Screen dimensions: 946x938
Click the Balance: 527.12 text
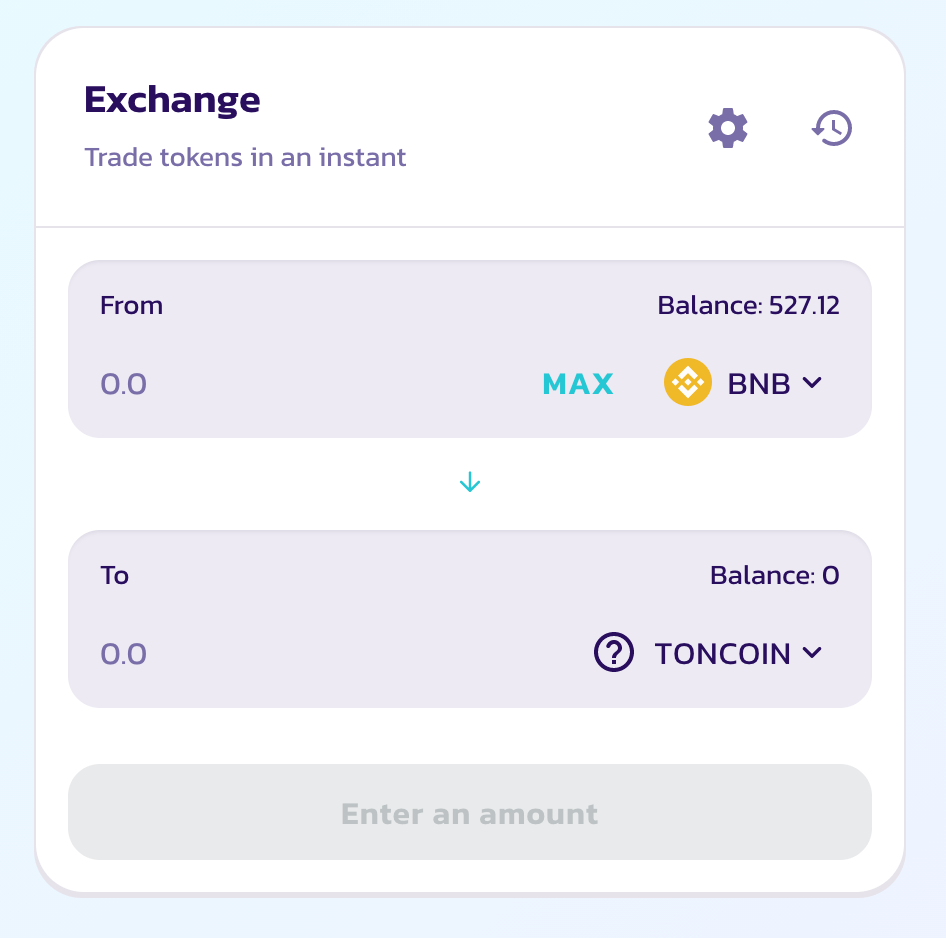pos(748,305)
